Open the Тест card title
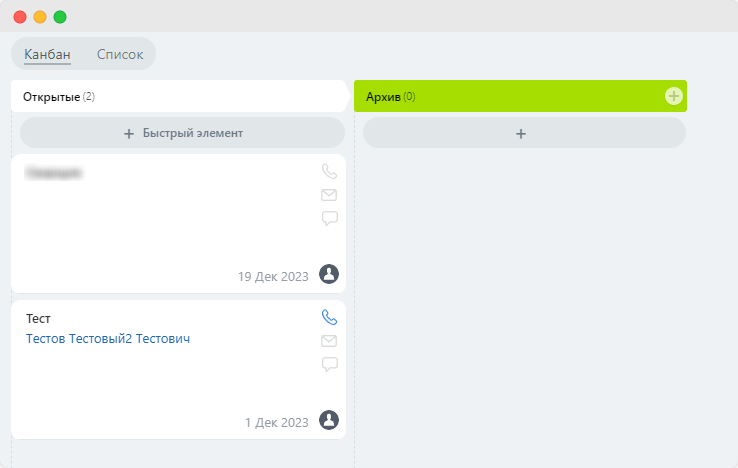738x468 pixels. 38,319
